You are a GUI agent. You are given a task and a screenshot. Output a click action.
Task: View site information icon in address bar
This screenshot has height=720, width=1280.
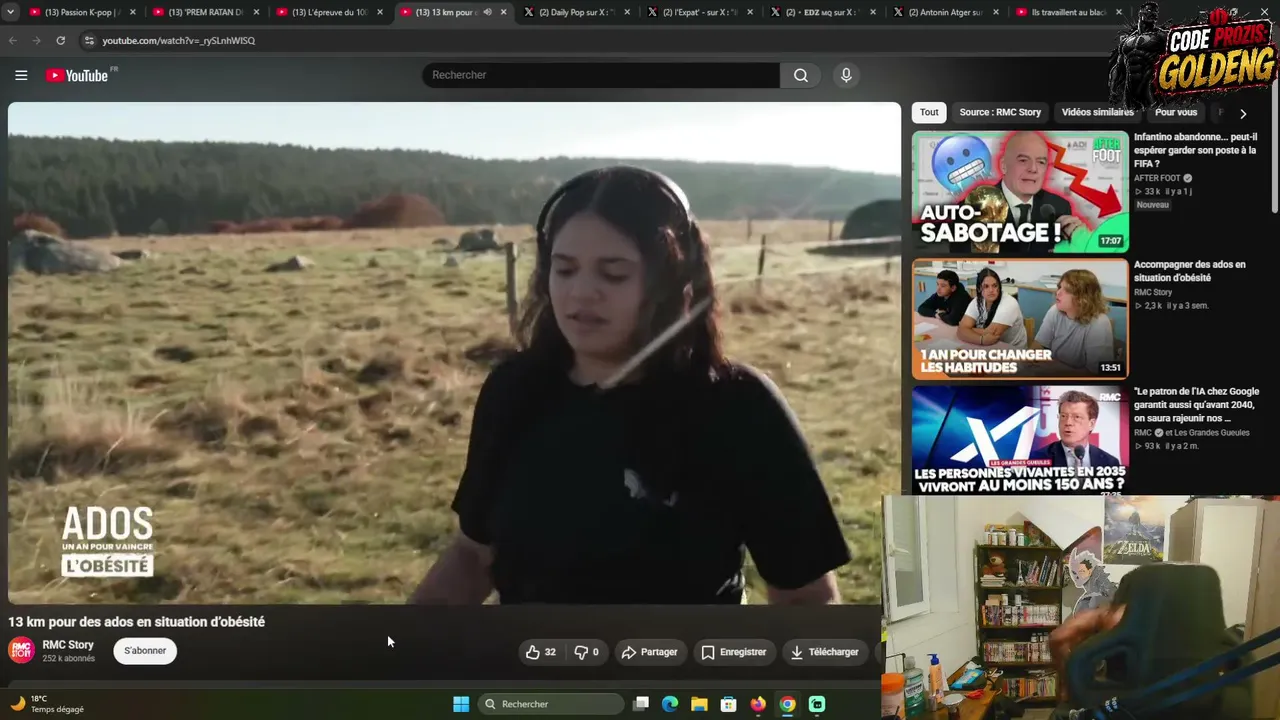pos(89,40)
